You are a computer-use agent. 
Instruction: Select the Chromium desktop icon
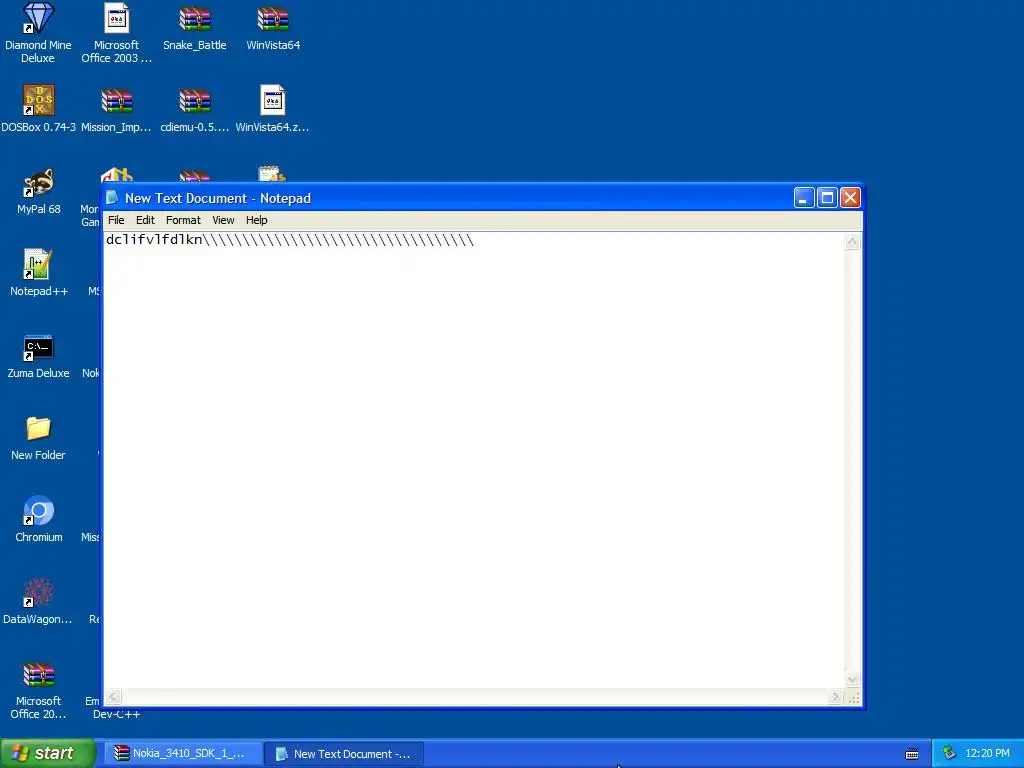[x=39, y=519]
